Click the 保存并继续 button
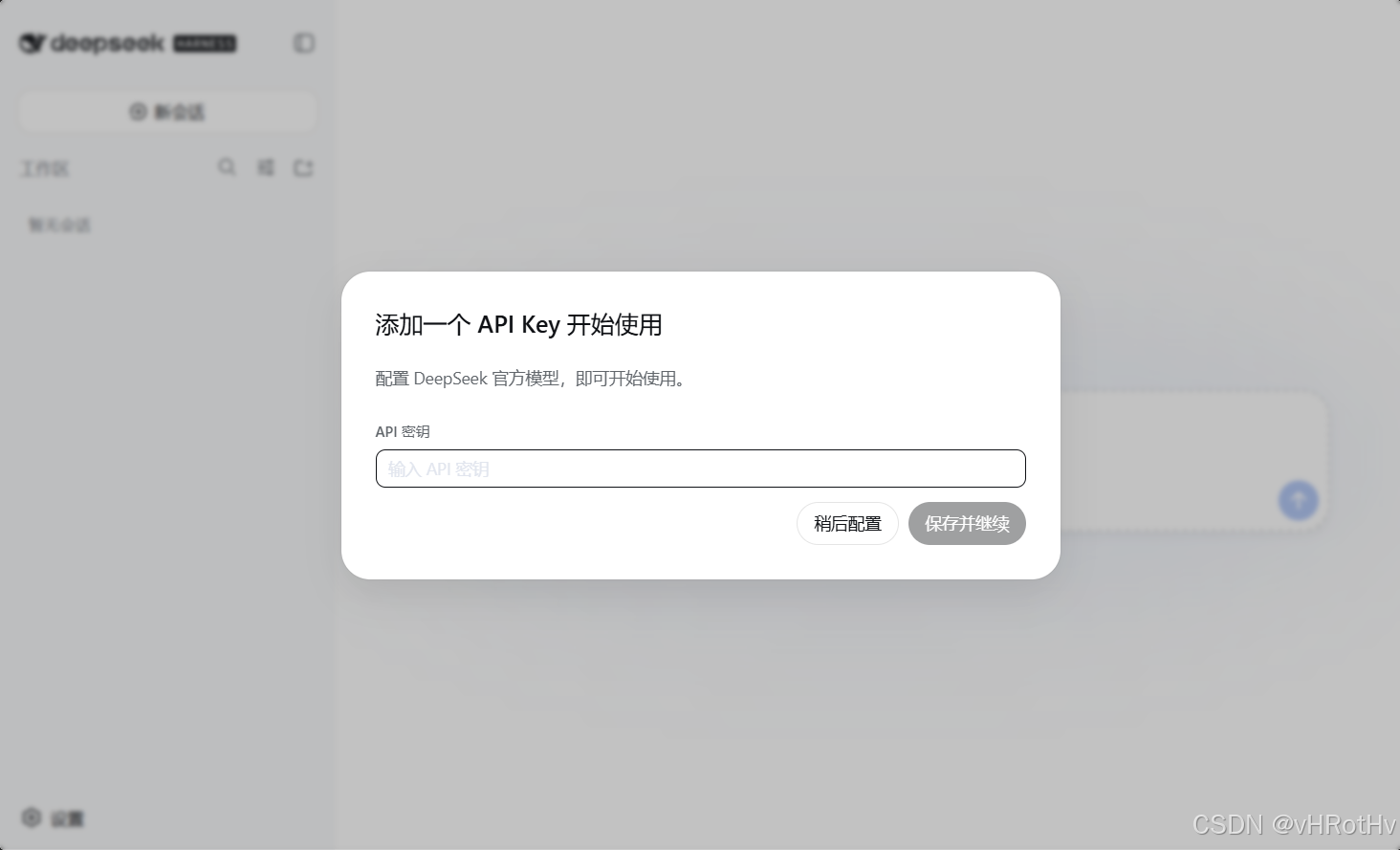The height and width of the screenshot is (850, 1400). pyautogui.click(x=967, y=524)
